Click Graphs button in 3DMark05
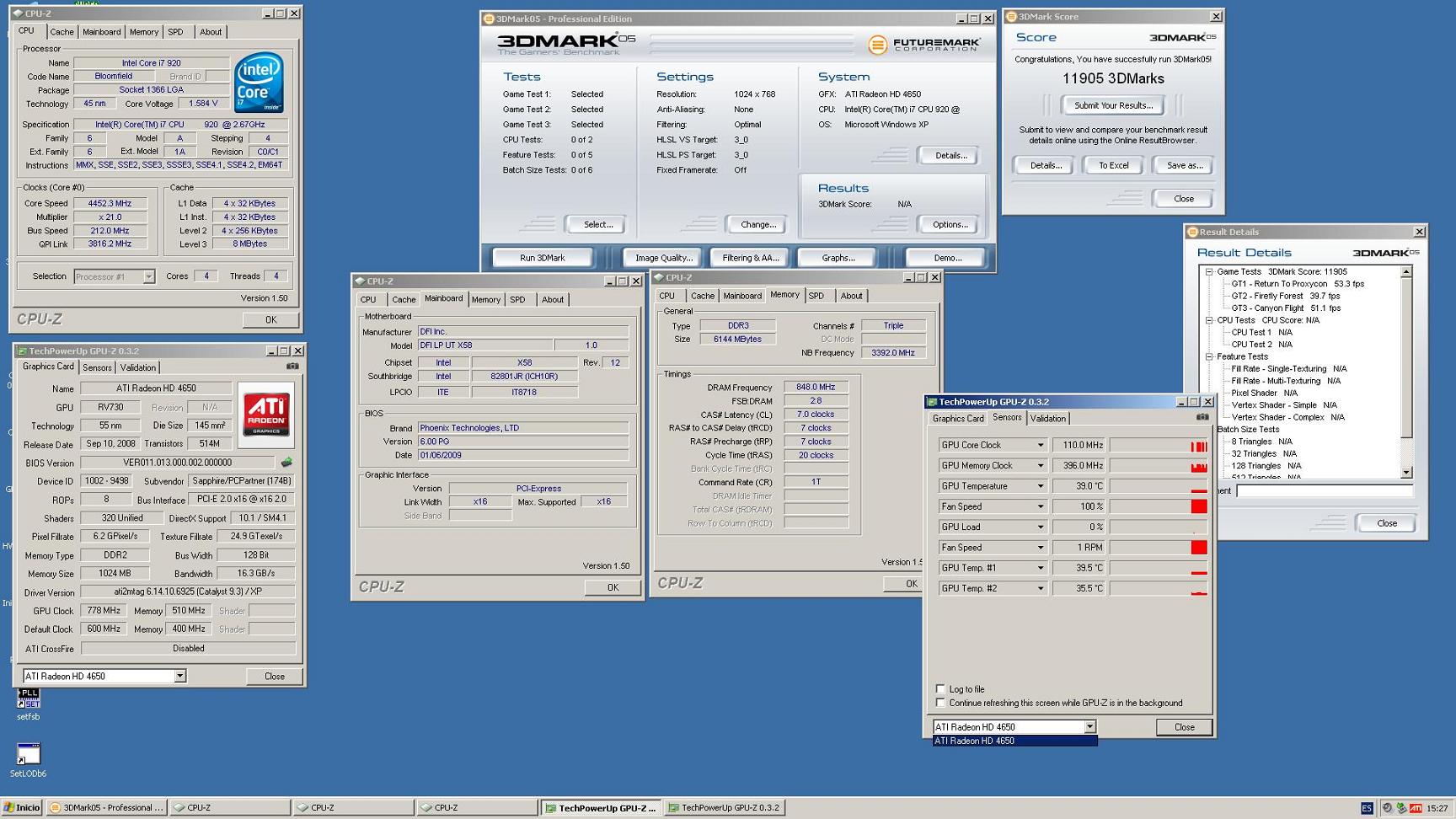1456x819 pixels. [838, 258]
